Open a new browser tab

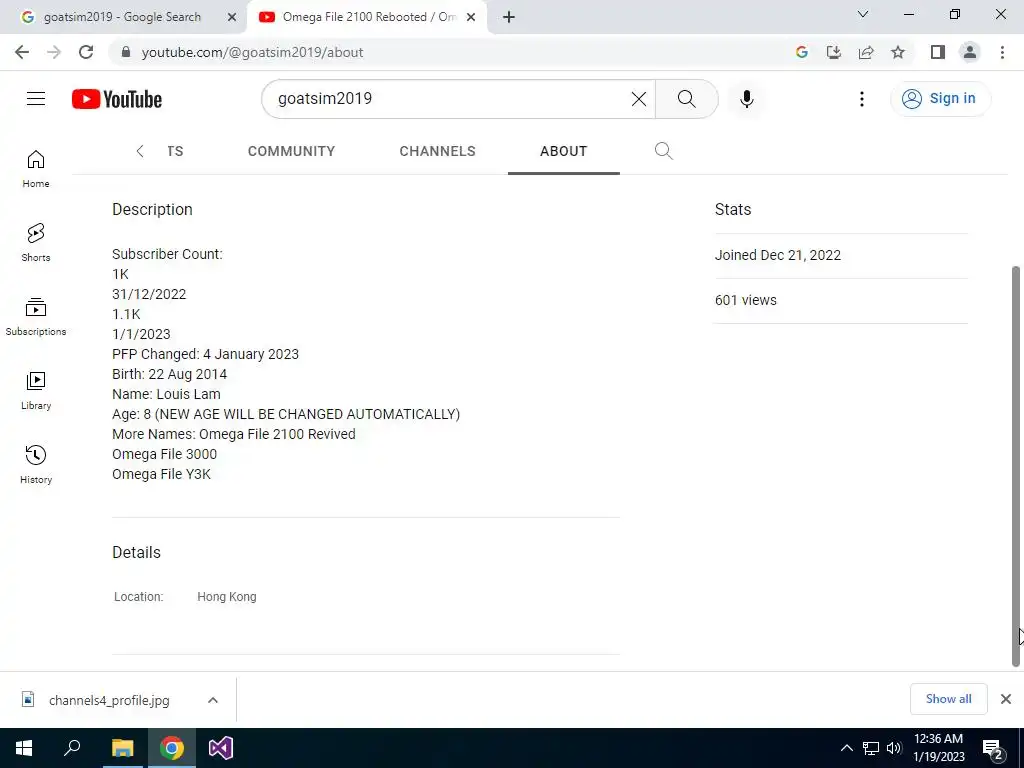509,17
